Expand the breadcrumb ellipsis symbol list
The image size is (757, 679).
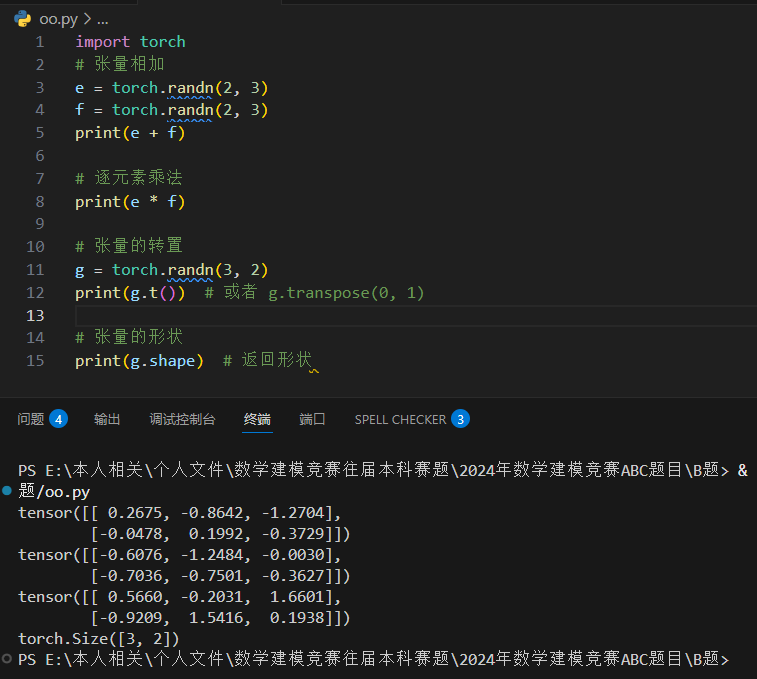click(x=102, y=19)
